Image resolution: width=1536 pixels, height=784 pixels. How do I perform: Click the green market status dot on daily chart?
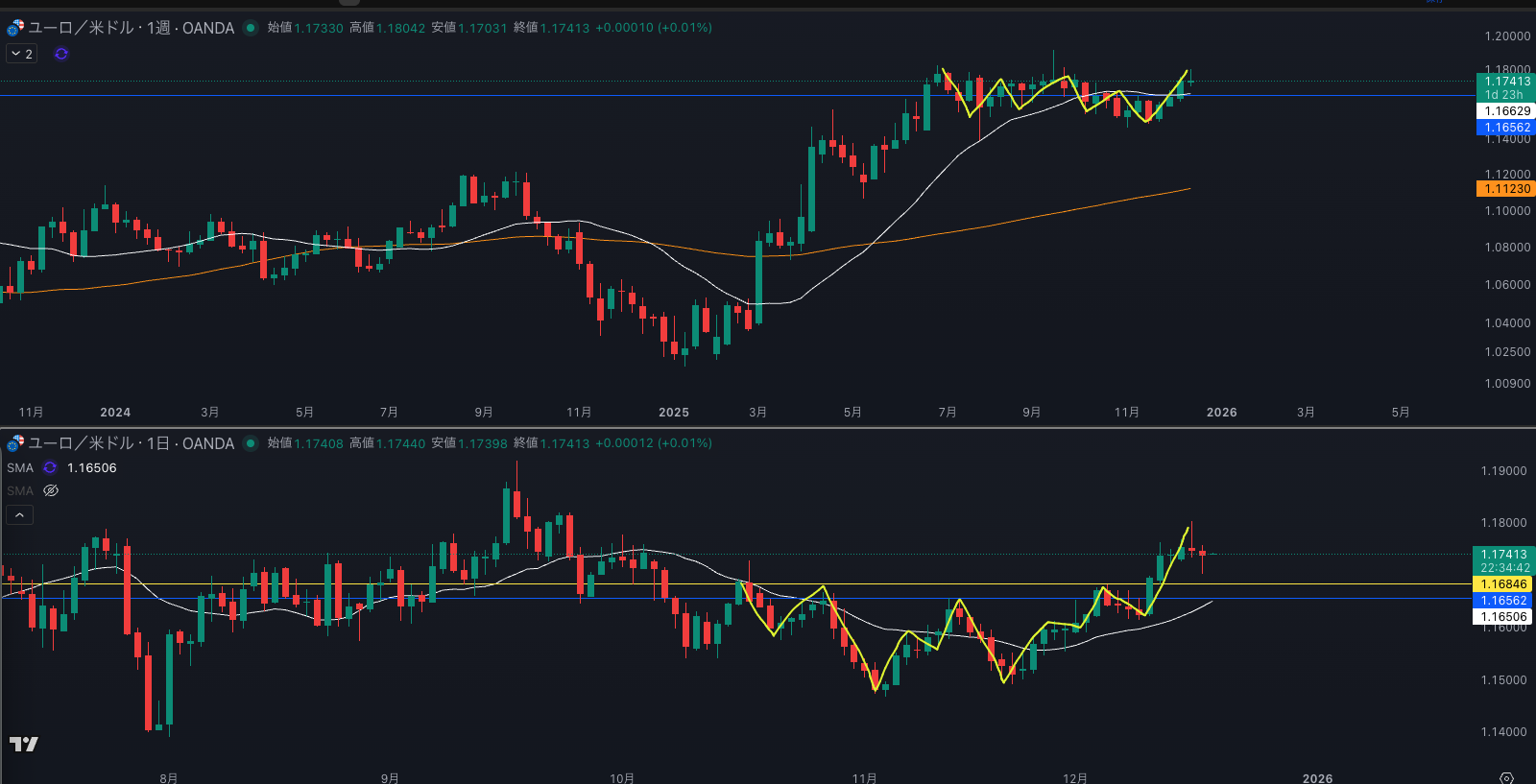click(251, 443)
